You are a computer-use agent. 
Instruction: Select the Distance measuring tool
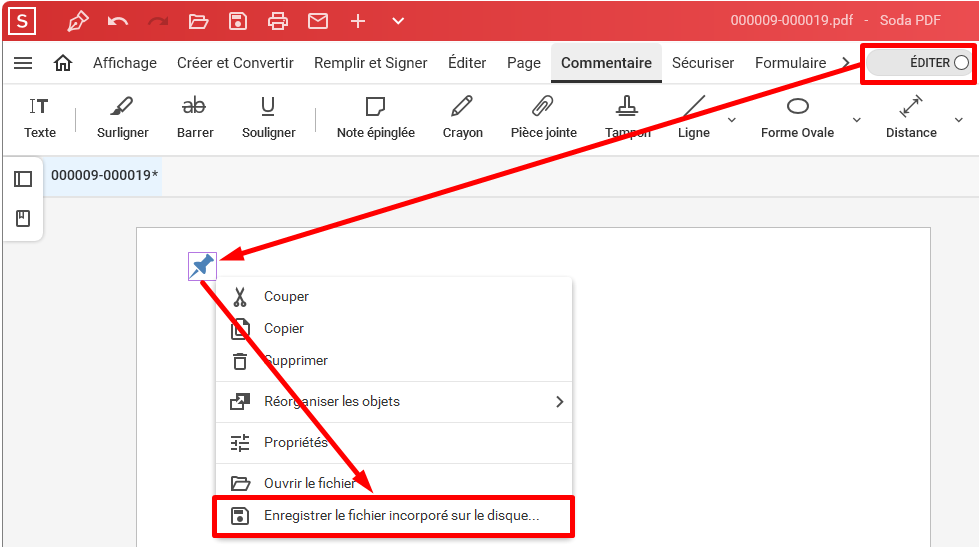(911, 117)
